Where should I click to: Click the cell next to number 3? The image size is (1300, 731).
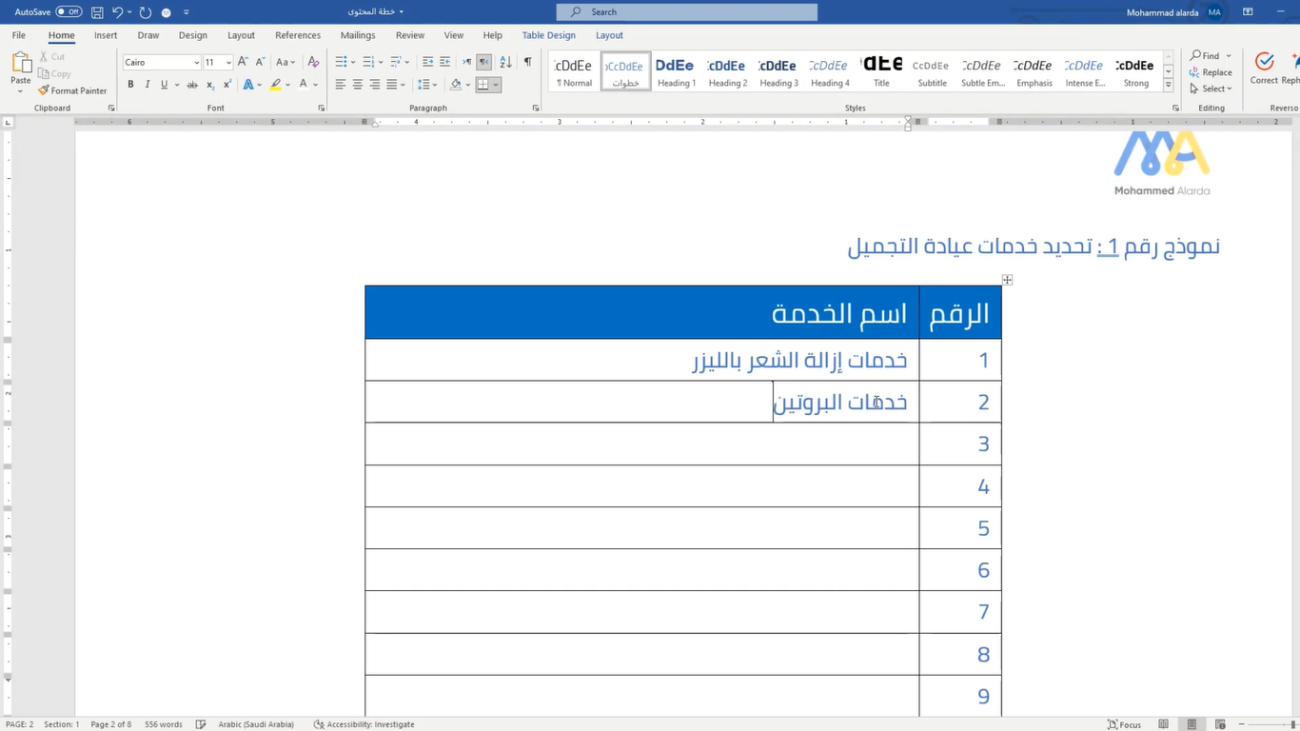[x=642, y=444]
